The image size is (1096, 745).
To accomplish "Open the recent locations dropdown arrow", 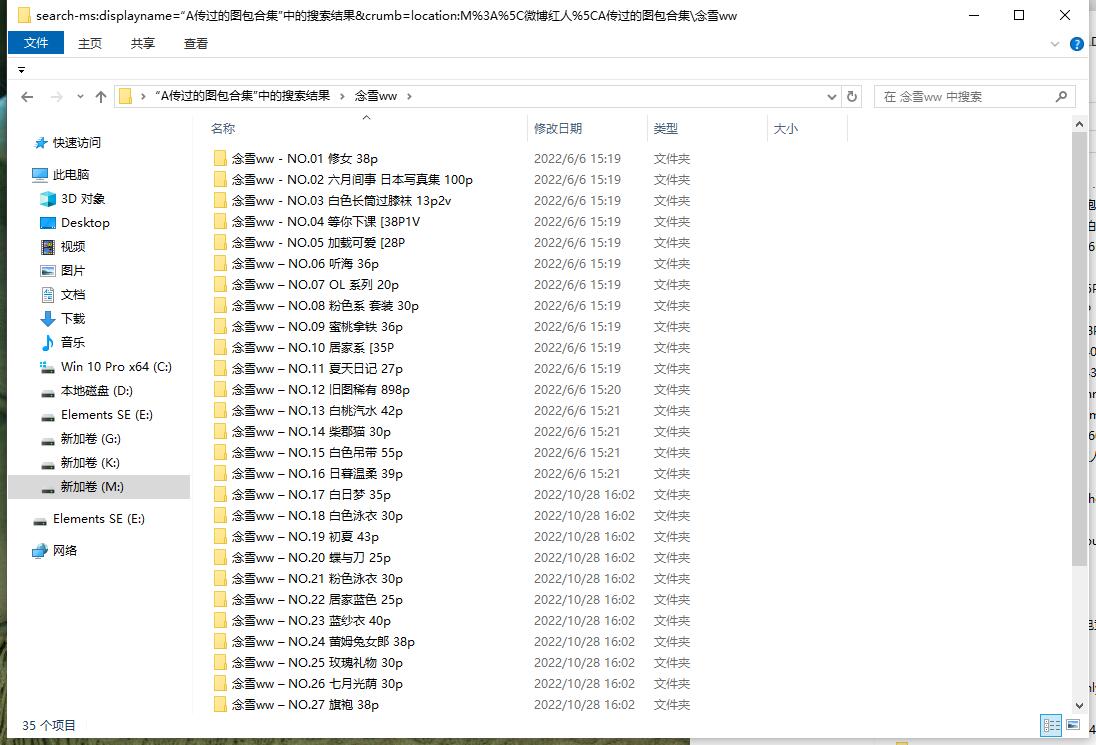I will tap(79, 97).
